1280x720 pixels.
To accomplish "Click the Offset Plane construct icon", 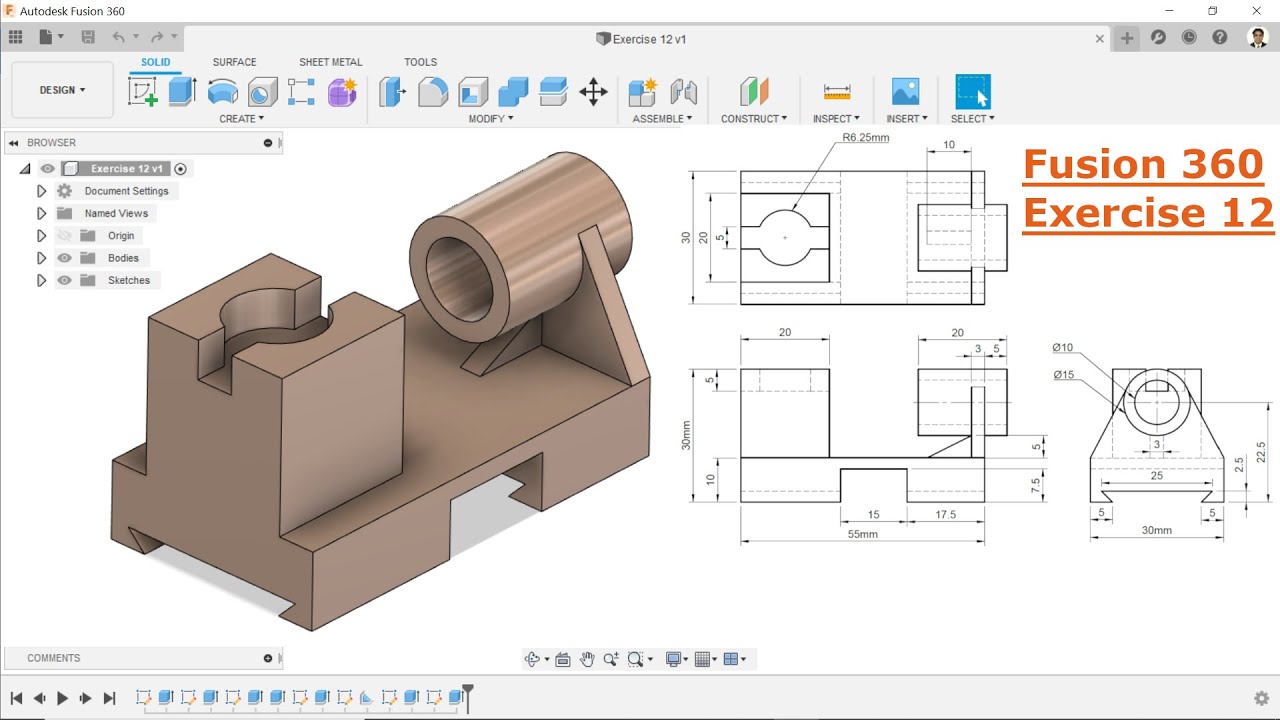I will click(754, 92).
